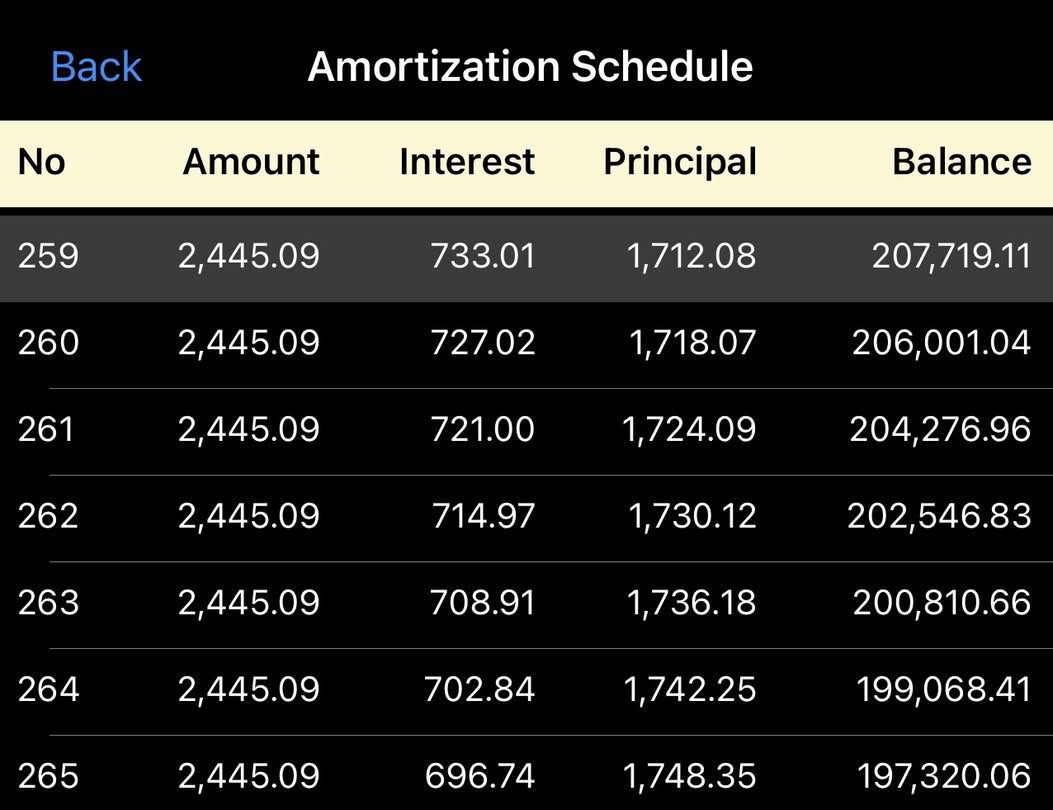1053x810 pixels.
Task: Select payment row 260
Action: click(x=526, y=342)
